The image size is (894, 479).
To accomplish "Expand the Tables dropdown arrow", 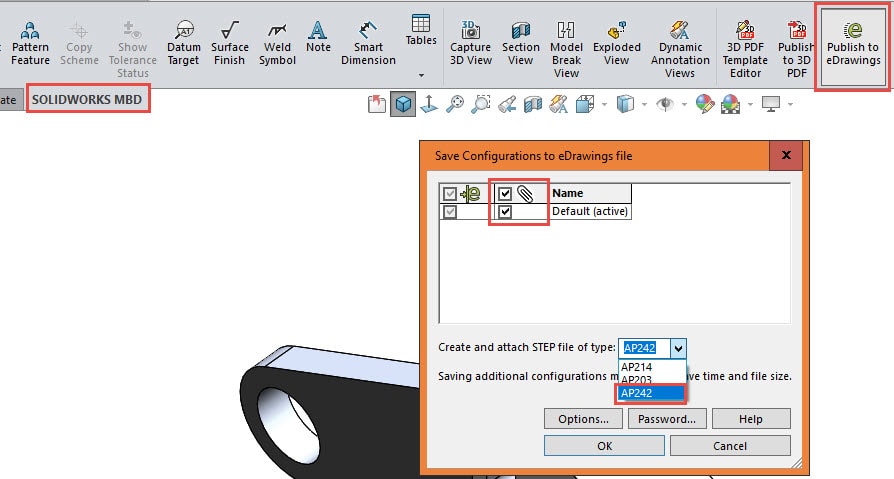I will click(421, 75).
